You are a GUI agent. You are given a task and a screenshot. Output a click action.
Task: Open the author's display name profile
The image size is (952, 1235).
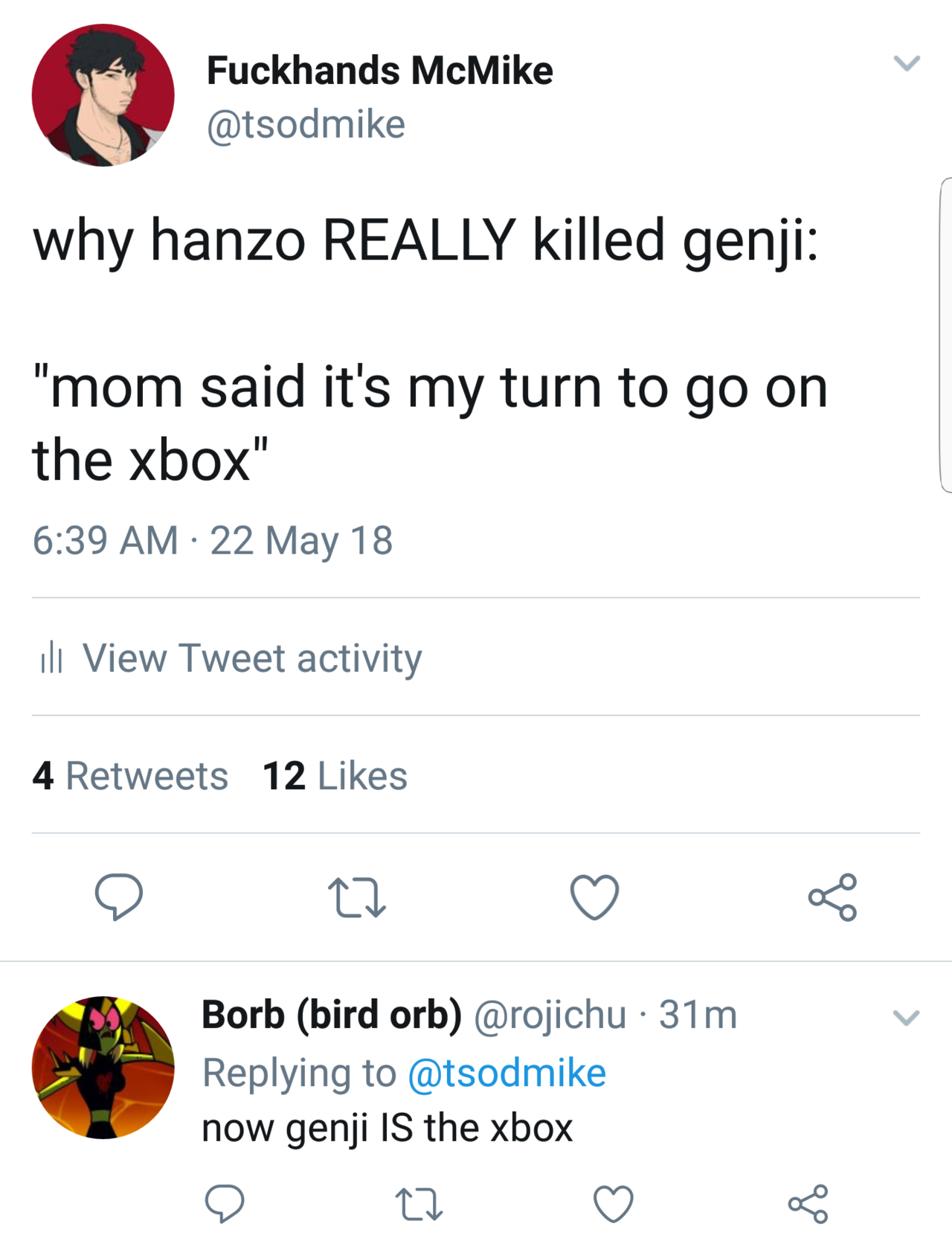[379, 71]
